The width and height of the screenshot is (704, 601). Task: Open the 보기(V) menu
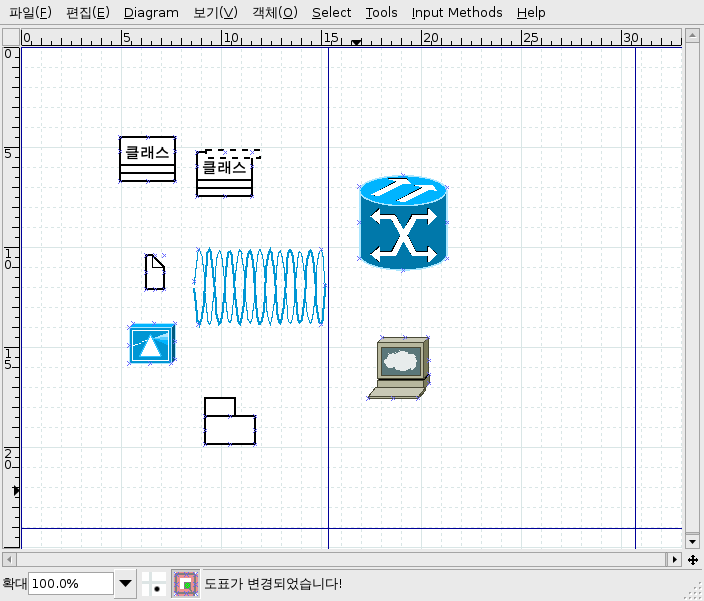216,13
